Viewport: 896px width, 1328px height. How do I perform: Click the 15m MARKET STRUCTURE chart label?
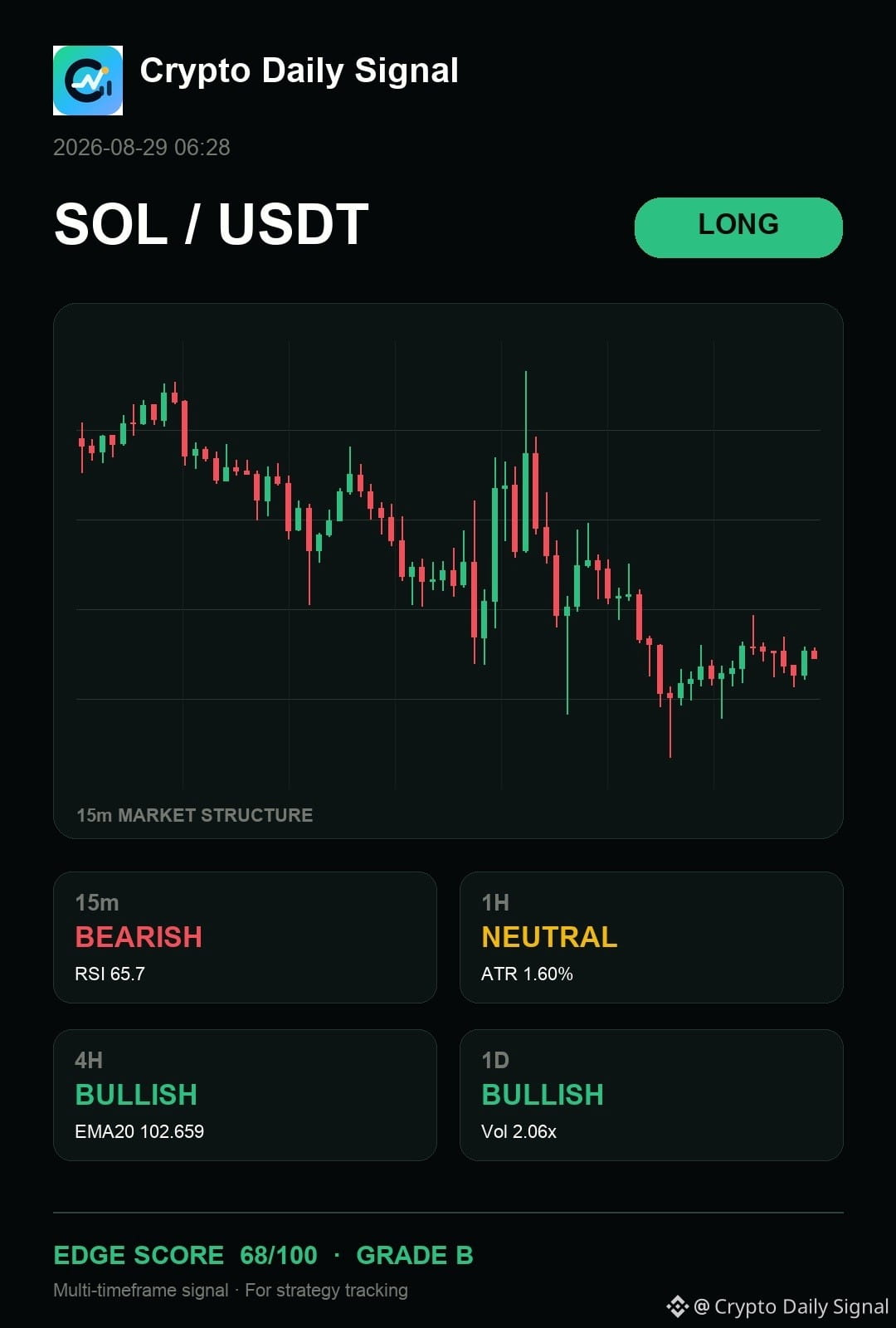195,815
